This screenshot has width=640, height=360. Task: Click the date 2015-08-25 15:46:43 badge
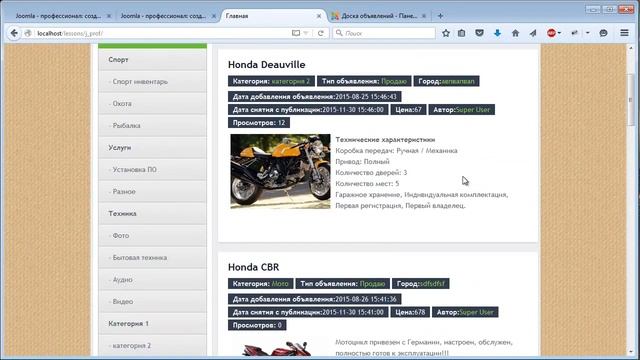pyautogui.click(x=314, y=97)
